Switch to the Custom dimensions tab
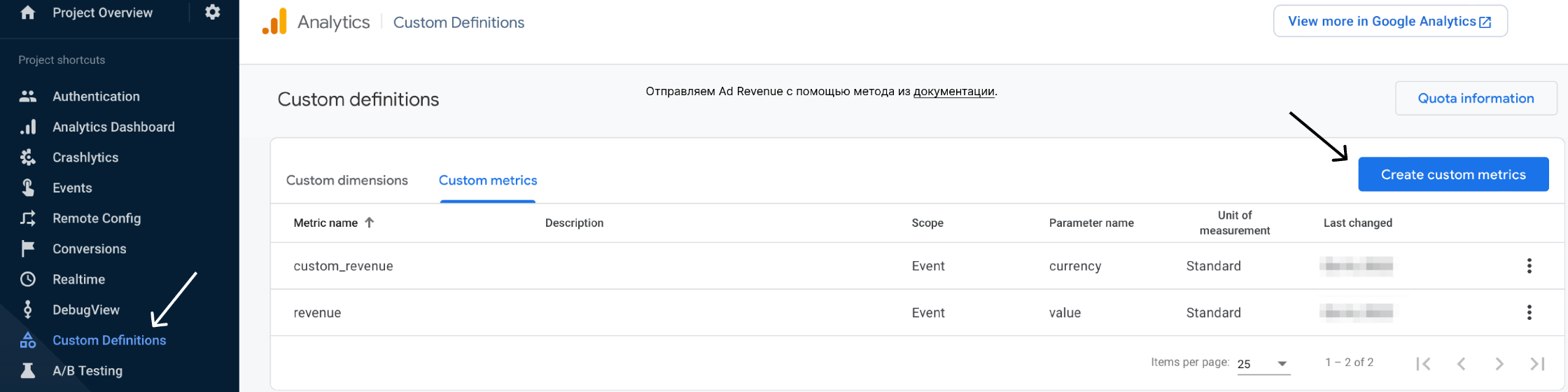This screenshot has height=392, width=1568. (x=347, y=181)
